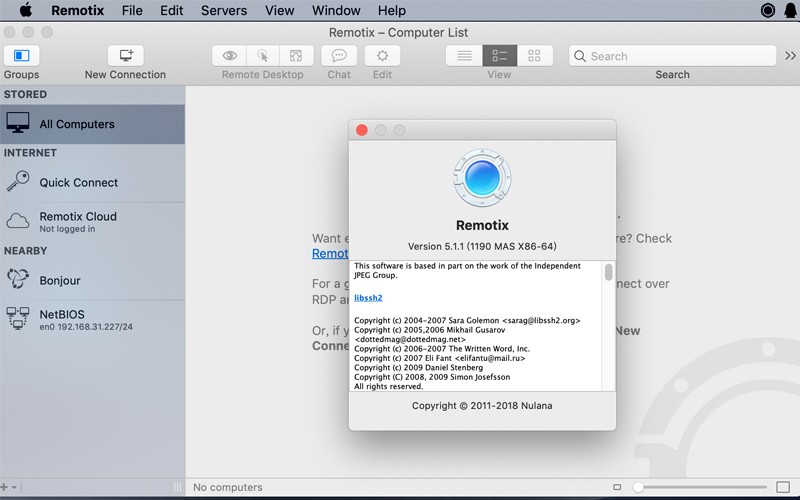Select the fullscreen Remote Desktop icon

pyautogui.click(x=296, y=56)
